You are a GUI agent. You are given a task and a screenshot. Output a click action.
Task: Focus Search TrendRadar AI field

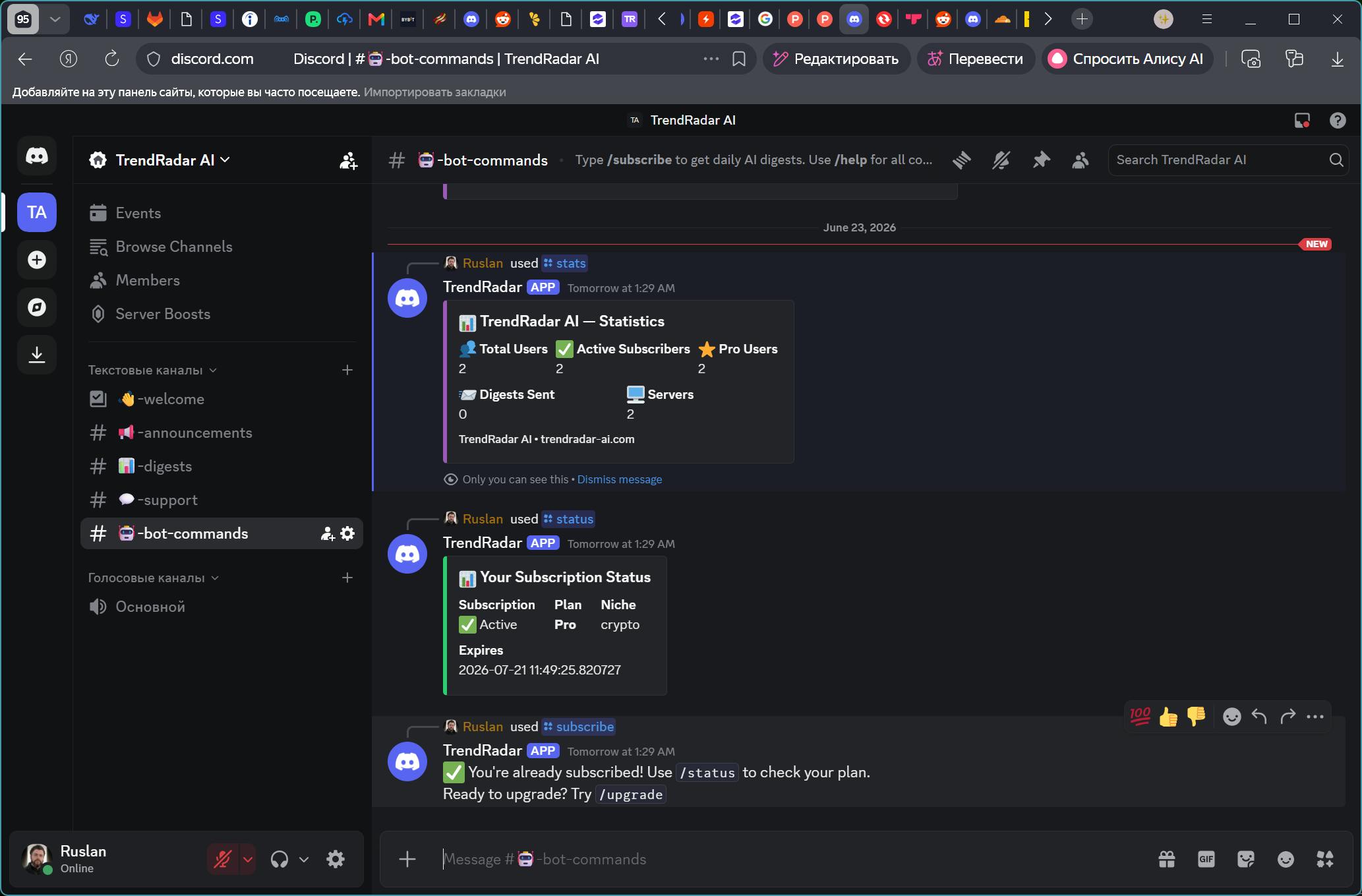pos(1228,160)
